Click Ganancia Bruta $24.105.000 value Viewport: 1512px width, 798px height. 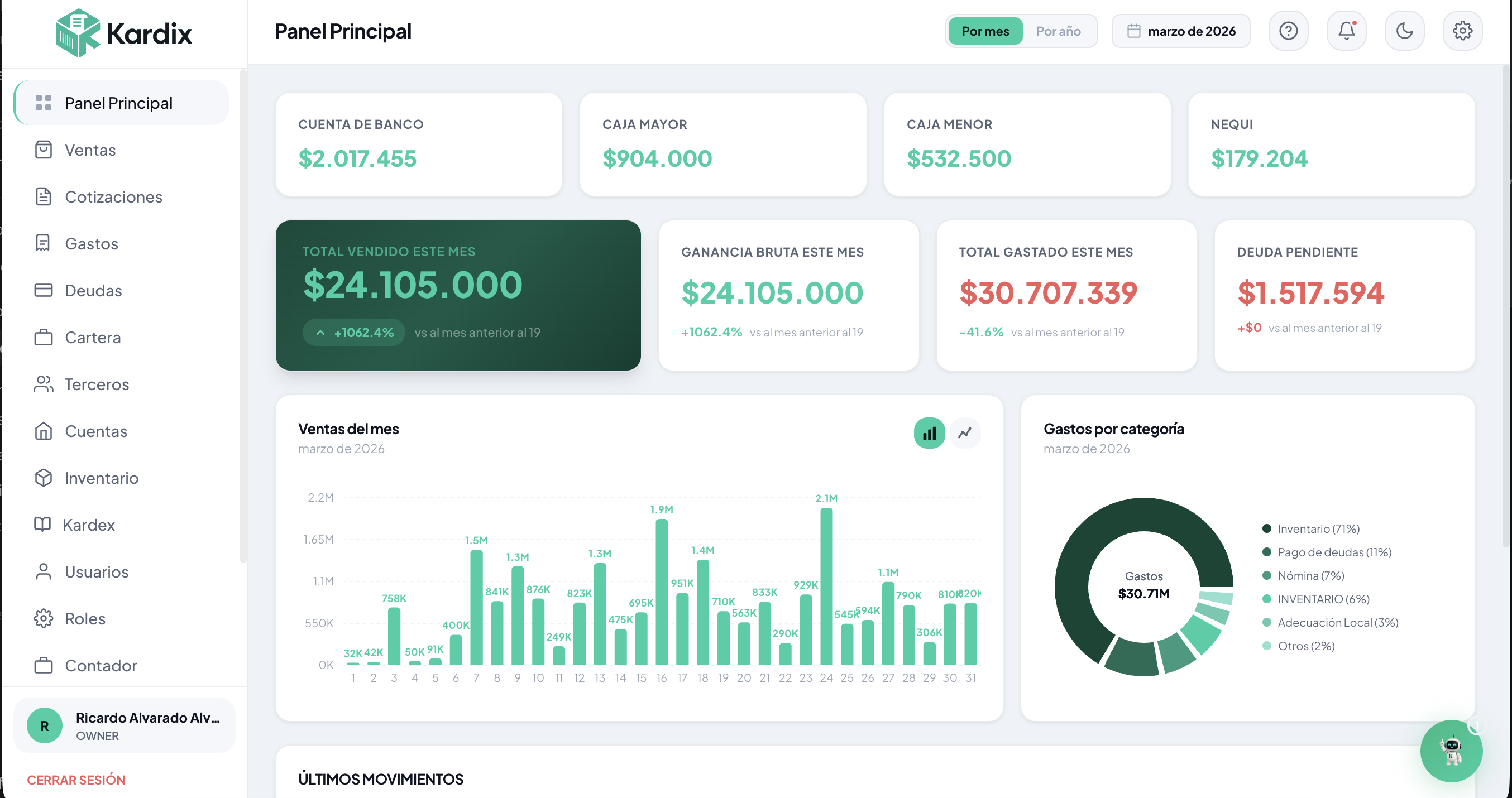[772, 292]
